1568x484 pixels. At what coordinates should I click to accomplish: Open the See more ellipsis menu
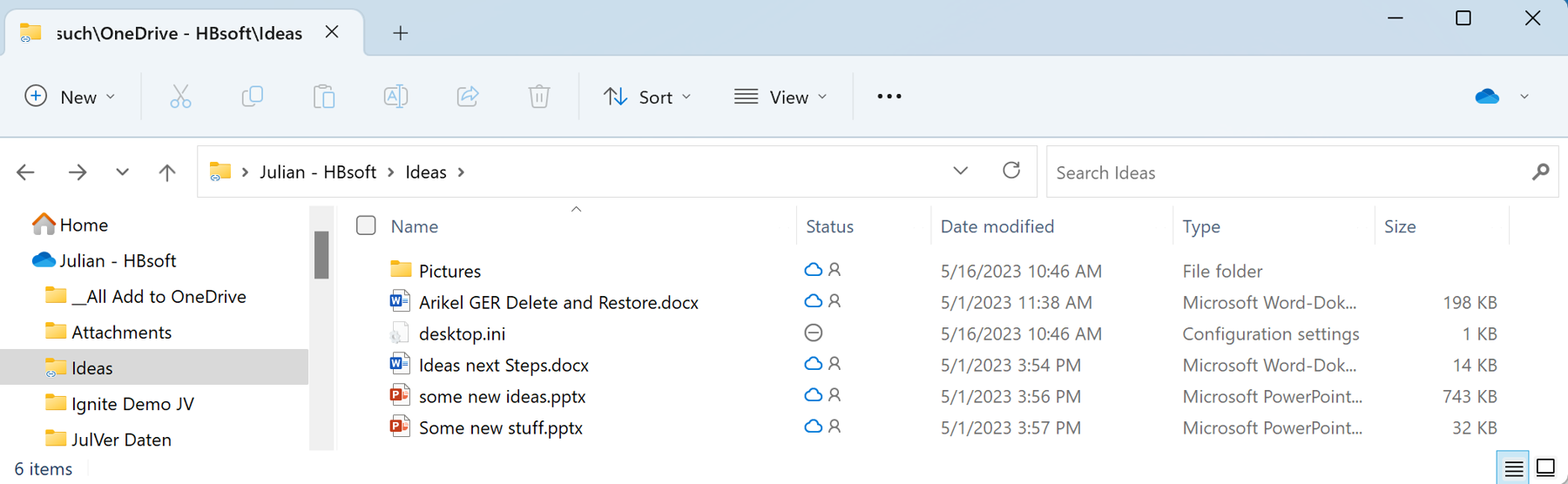889,97
